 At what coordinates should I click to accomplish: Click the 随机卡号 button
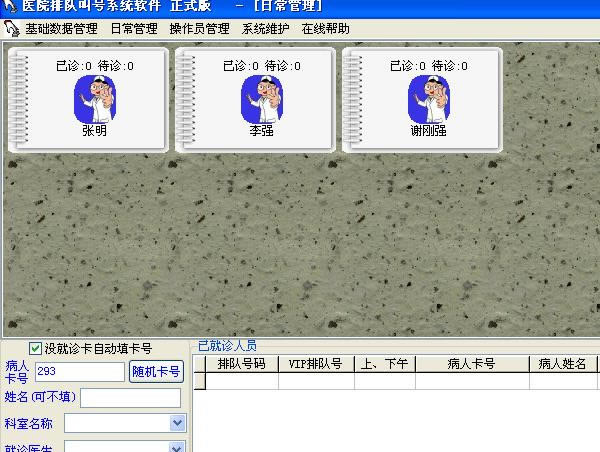tap(156, 371)
